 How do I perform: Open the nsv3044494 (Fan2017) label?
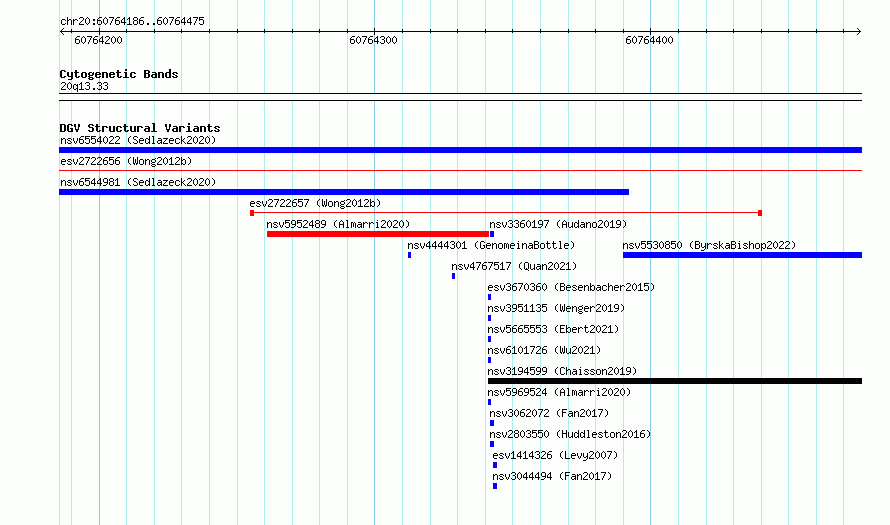click(x=552, y=476)
